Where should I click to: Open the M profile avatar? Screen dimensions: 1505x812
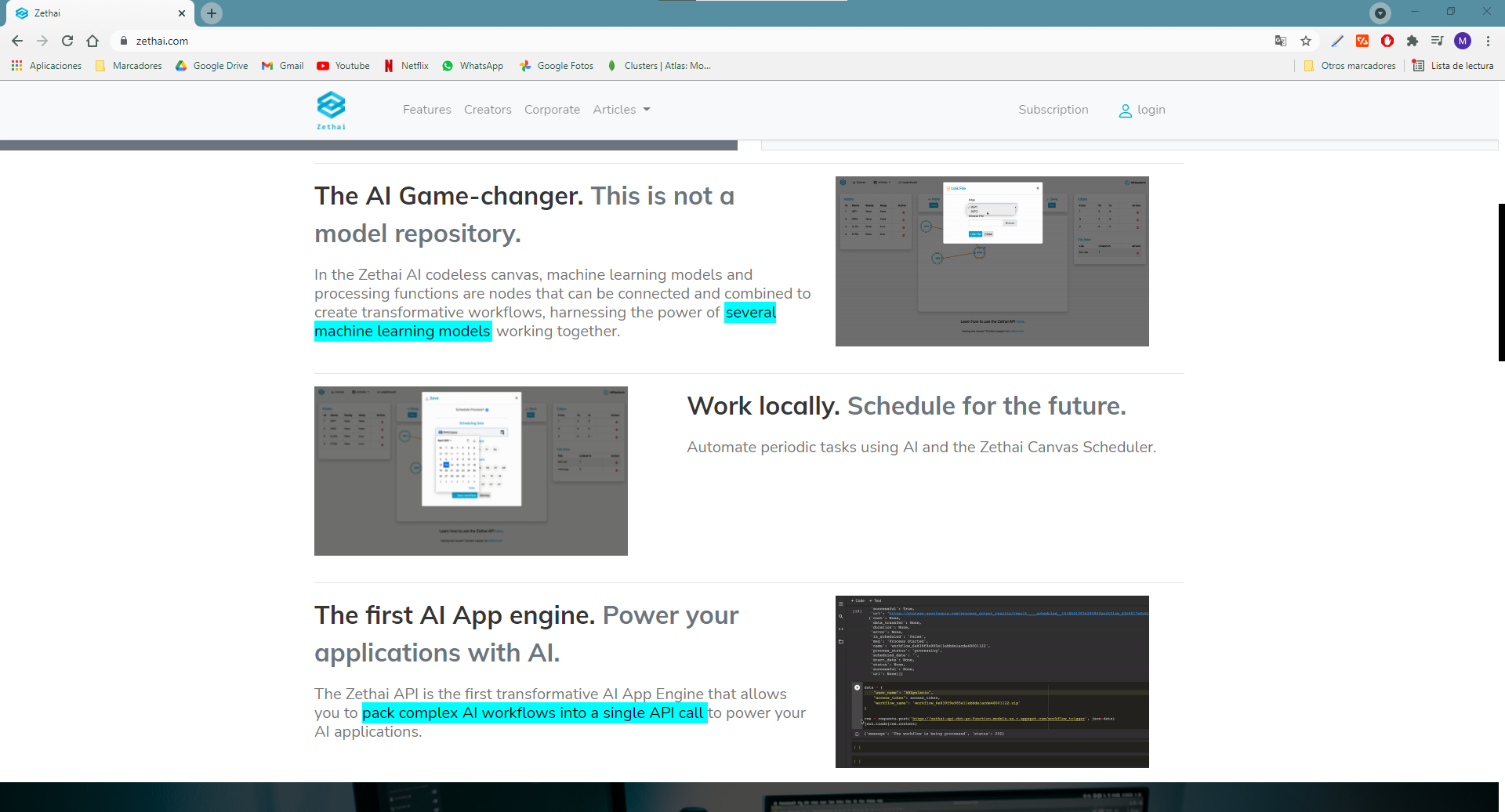pyautogui.click(x=1463, y=41)
